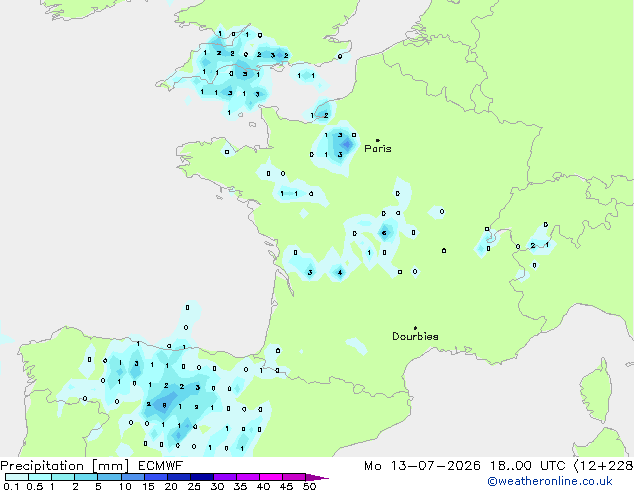
Task: Click the 'Mo' weekday label
Action: click(372, 466)
